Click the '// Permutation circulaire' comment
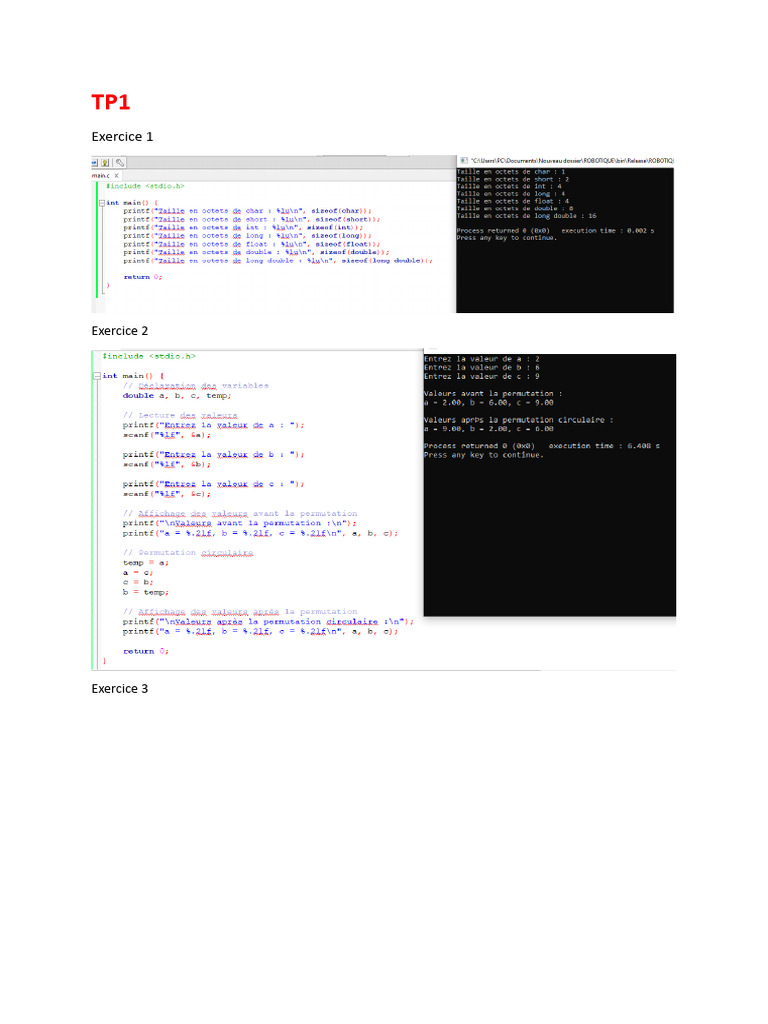Image resolution: width=768 pixels, height=1024 pixels. [188, 552]
